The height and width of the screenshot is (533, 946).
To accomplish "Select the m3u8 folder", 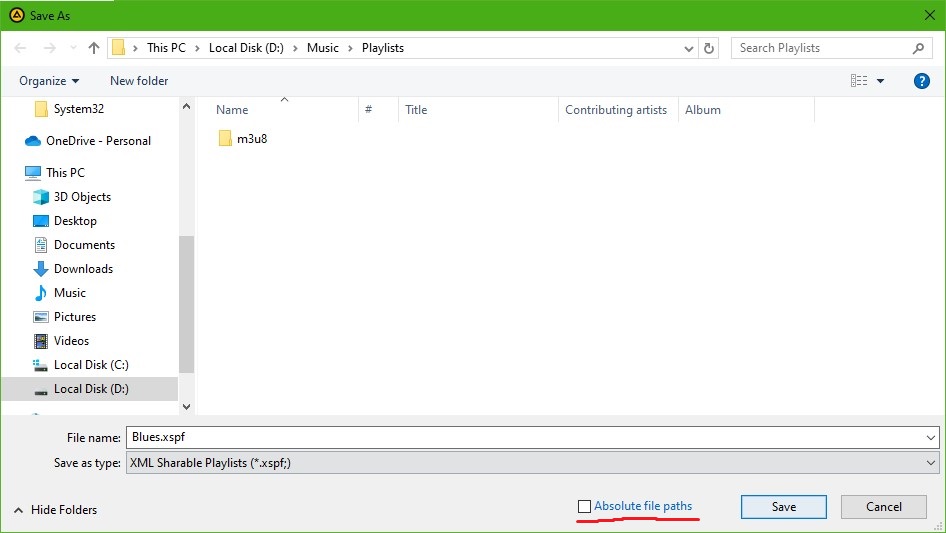I will [251, 139].
